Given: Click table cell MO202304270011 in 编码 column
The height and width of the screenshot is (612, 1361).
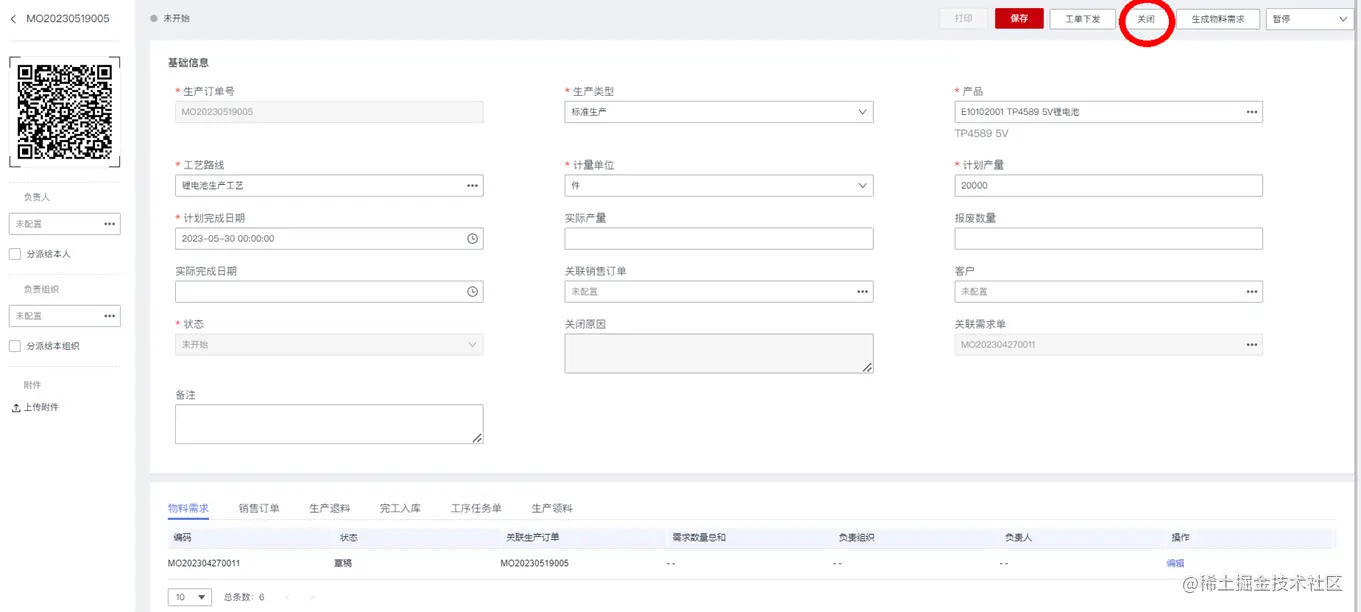Looking at the screenshot, I should pos(204,564).
